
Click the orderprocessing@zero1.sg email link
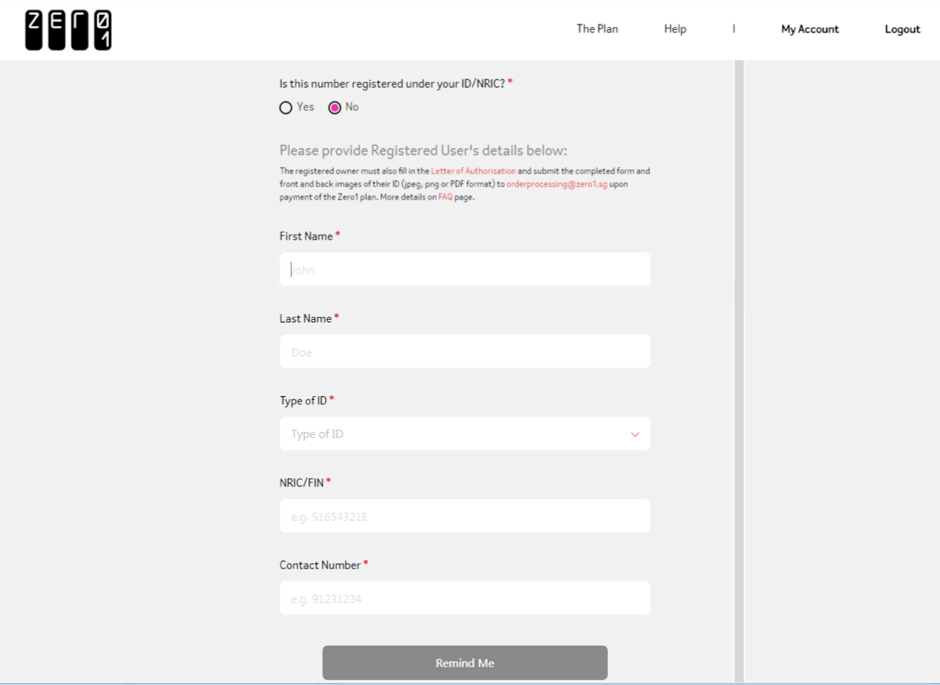(557, 184)
